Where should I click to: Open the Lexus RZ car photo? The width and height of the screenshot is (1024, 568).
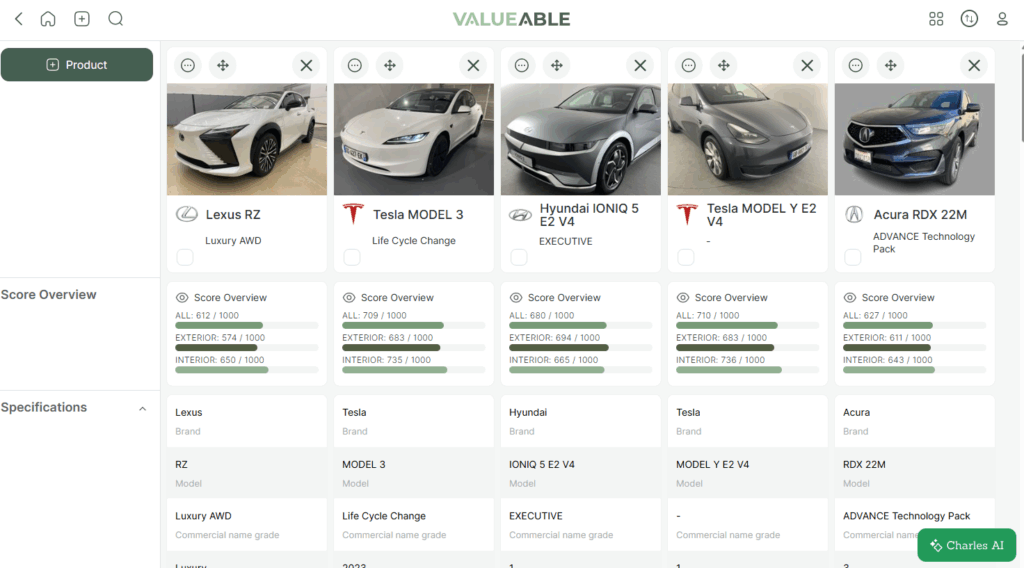tap(247, 139)
